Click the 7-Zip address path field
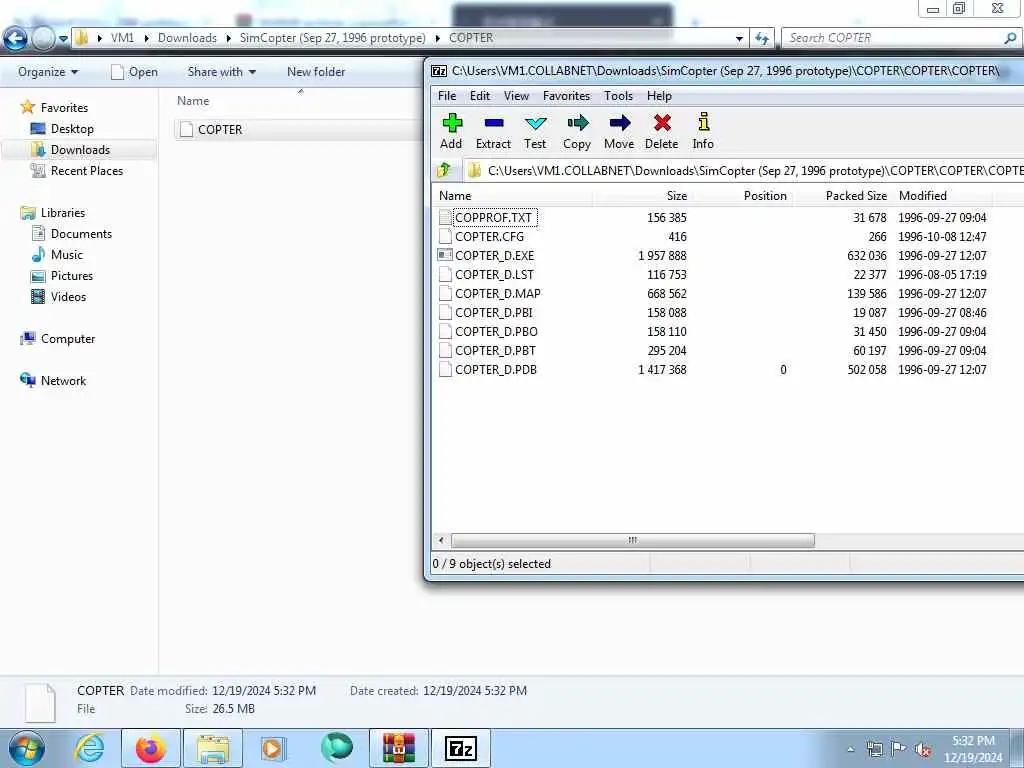Viewport: 1024px width, 768px height. point(743,170)
